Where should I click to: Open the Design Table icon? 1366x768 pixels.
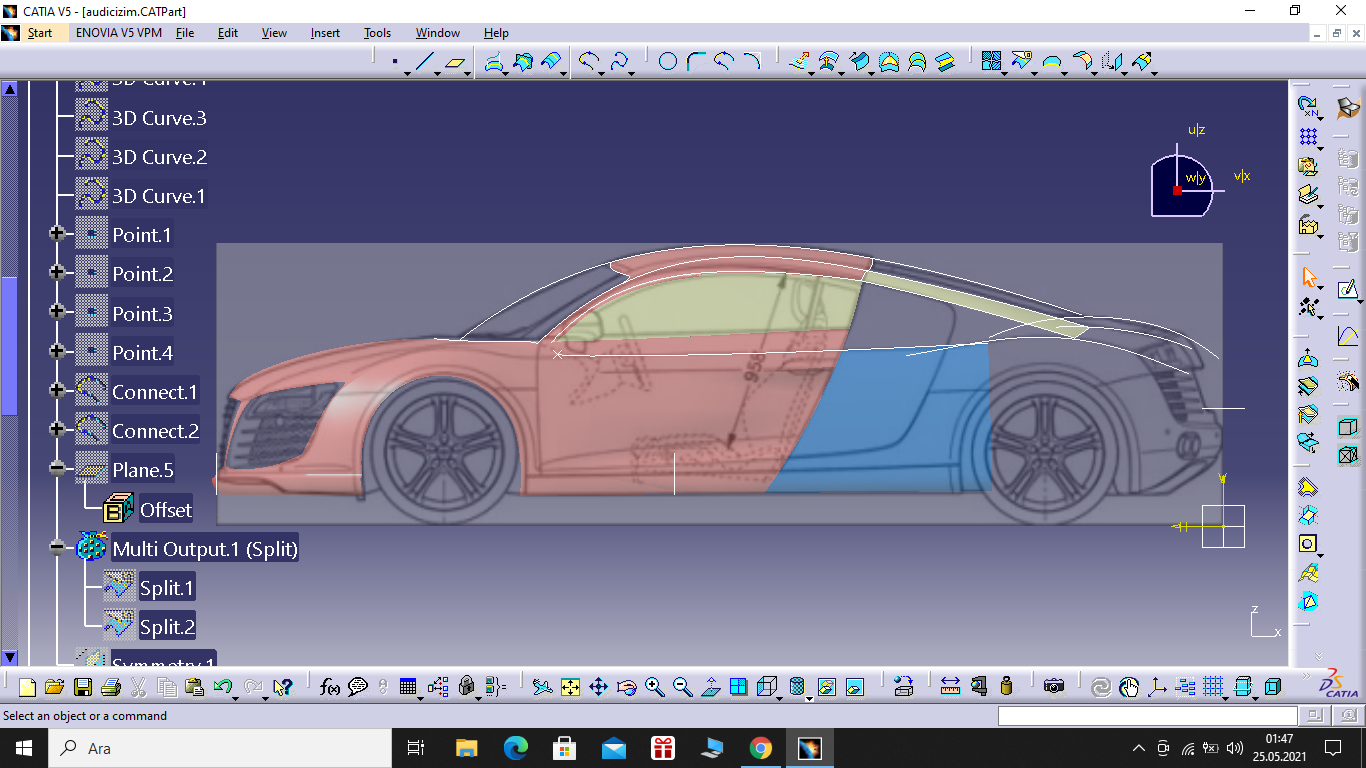point(407,687)
